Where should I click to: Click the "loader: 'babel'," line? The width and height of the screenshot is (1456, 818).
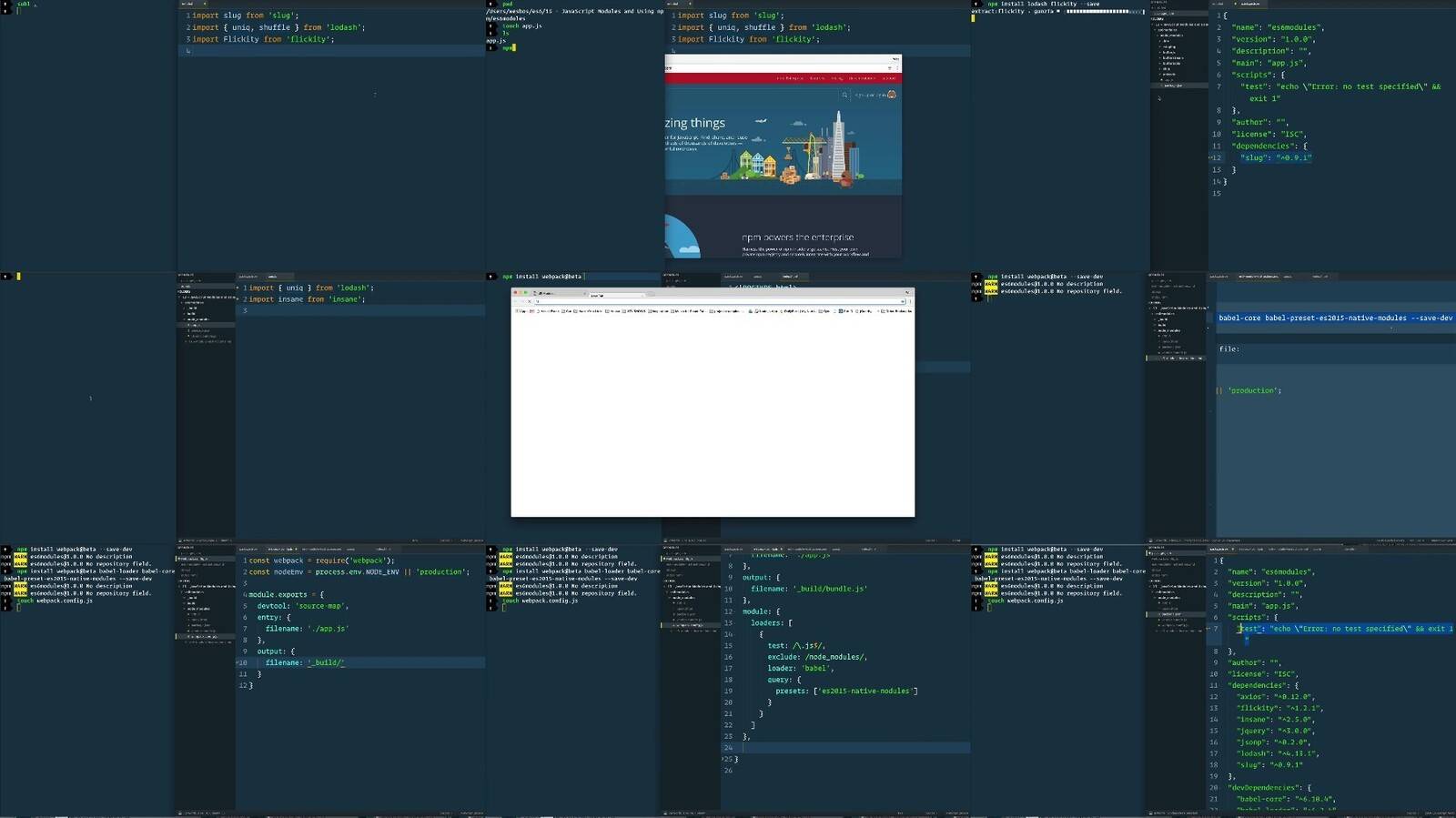point(801,669)
